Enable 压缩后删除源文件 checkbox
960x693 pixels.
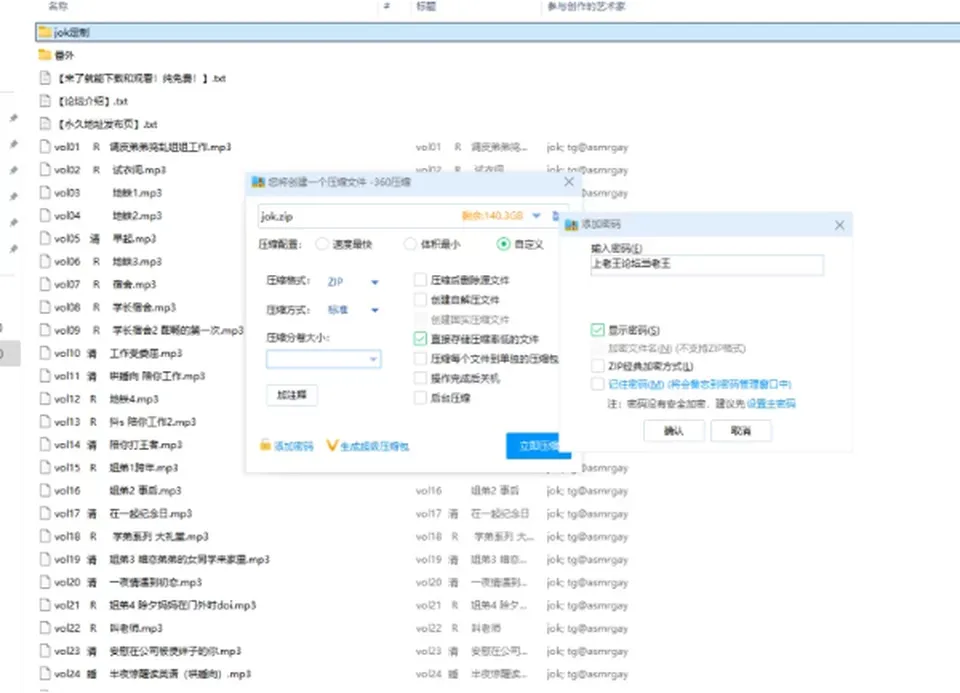point(420,280)
